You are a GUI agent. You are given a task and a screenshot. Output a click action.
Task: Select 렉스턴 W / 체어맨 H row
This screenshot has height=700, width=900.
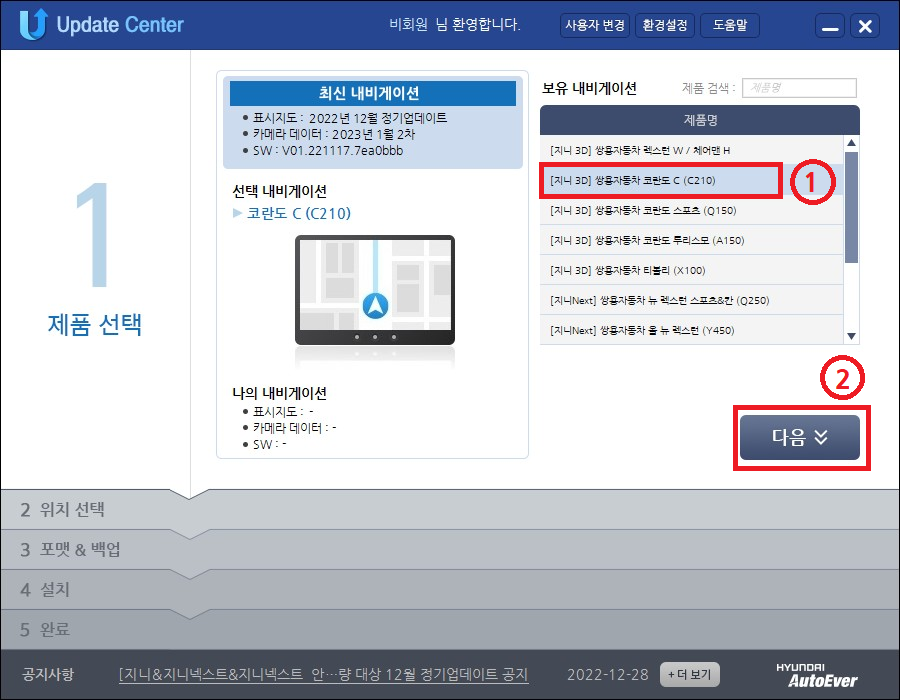(692, 150)
